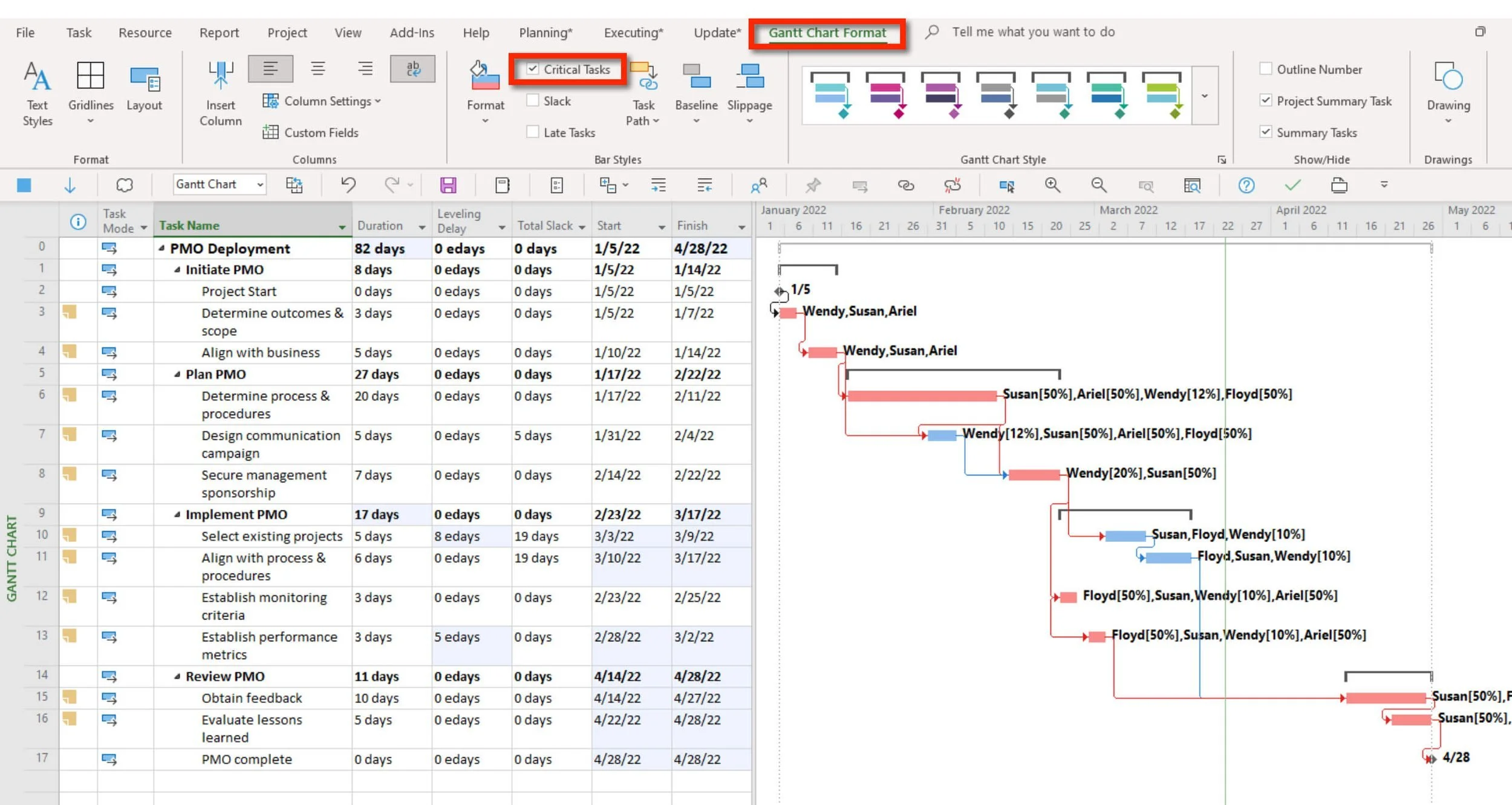Open the Finish column filter arrow

point(741,227)
